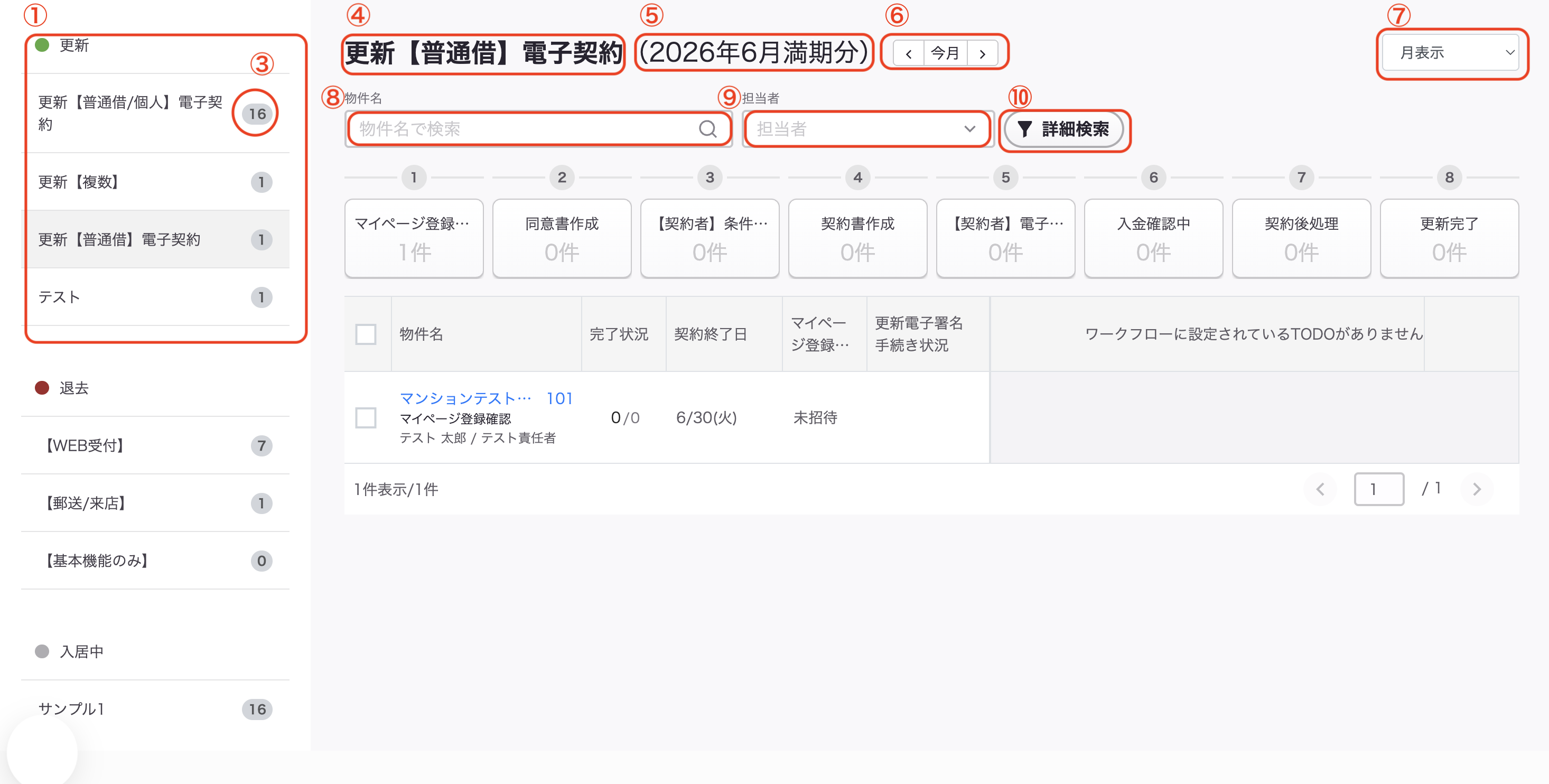1549x784 pixels.
Task: Click the 6/30(火) contract end date
Action: (x=706, y=417)
